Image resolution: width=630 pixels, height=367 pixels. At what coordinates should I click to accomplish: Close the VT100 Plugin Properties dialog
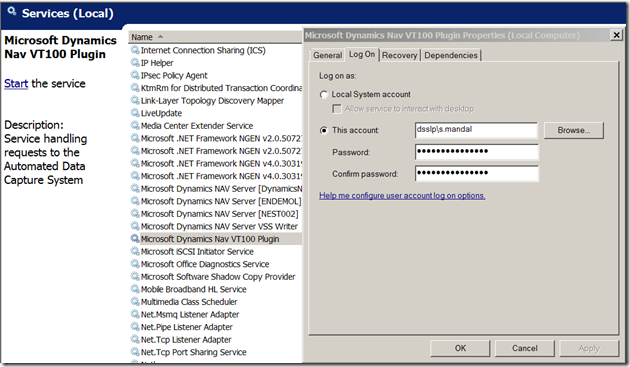click(616, 35)
